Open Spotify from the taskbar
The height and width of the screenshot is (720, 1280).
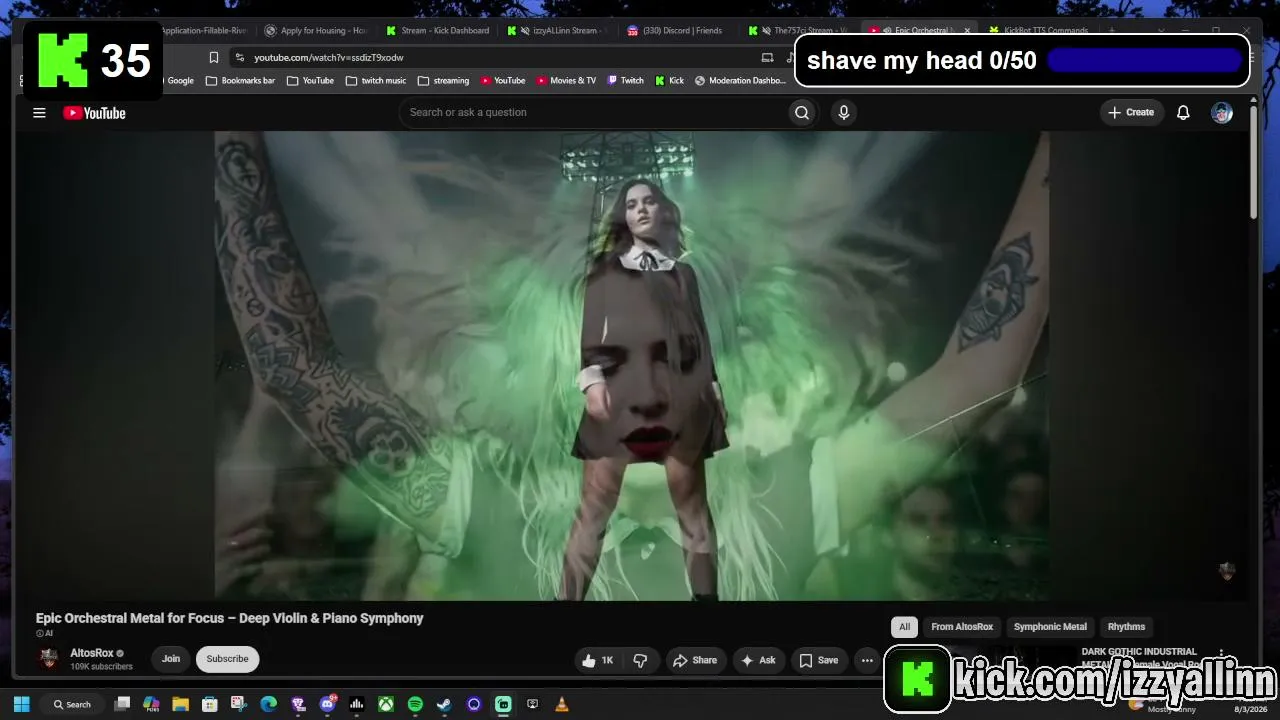415,704
